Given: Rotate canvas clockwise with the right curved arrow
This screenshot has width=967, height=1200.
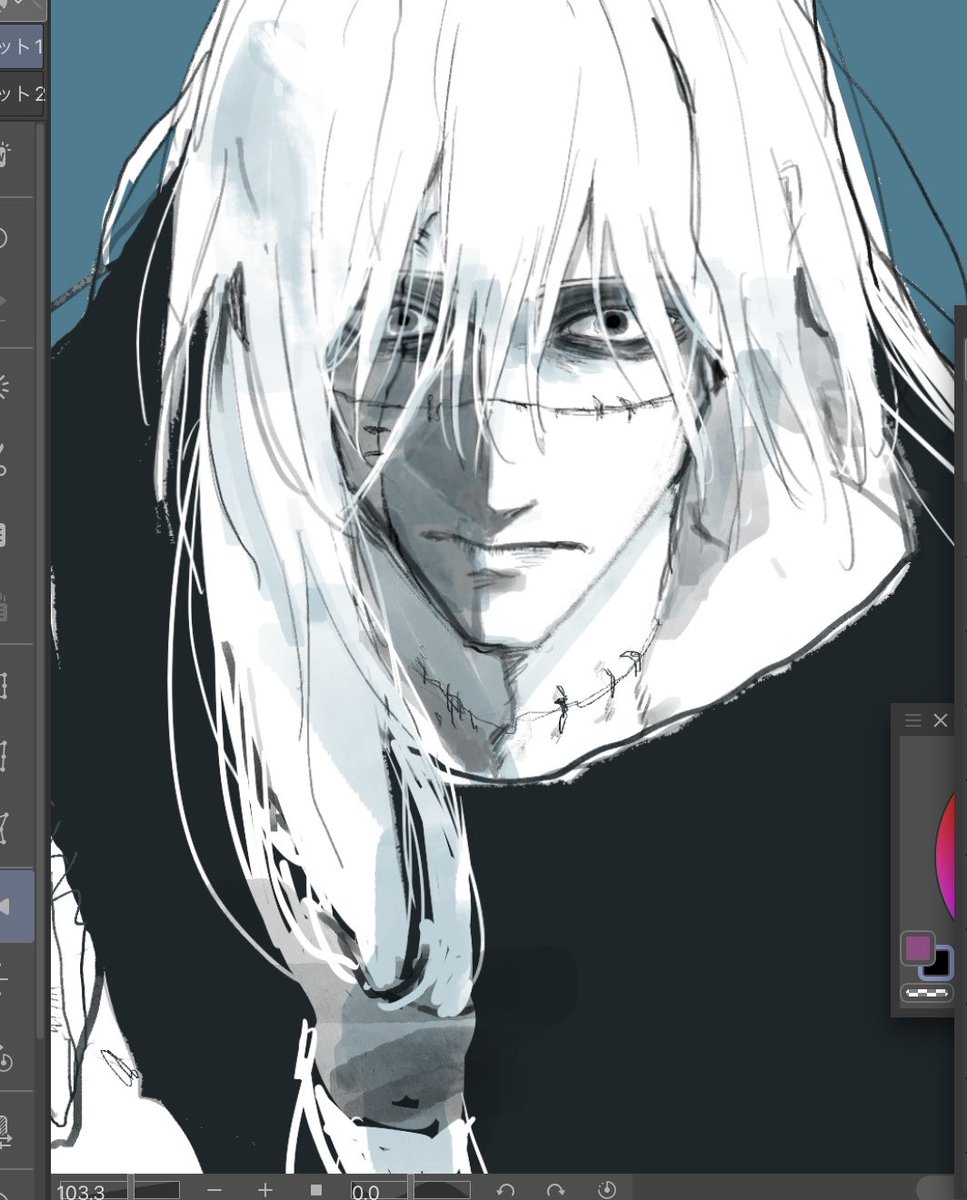Looking at the screenshot, I should point(556,1190).
